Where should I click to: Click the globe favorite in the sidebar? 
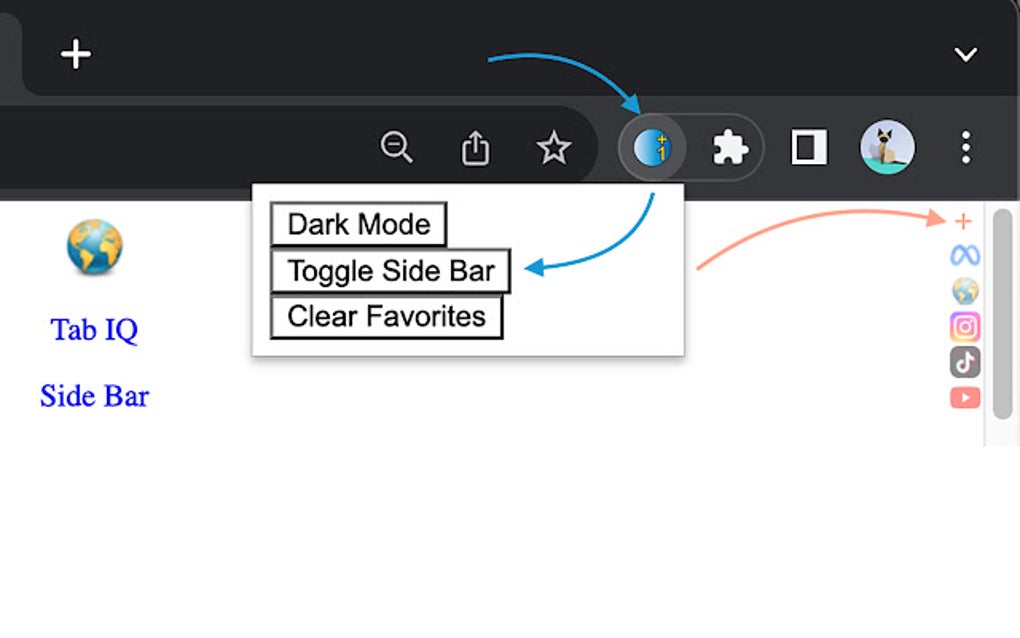963,291
